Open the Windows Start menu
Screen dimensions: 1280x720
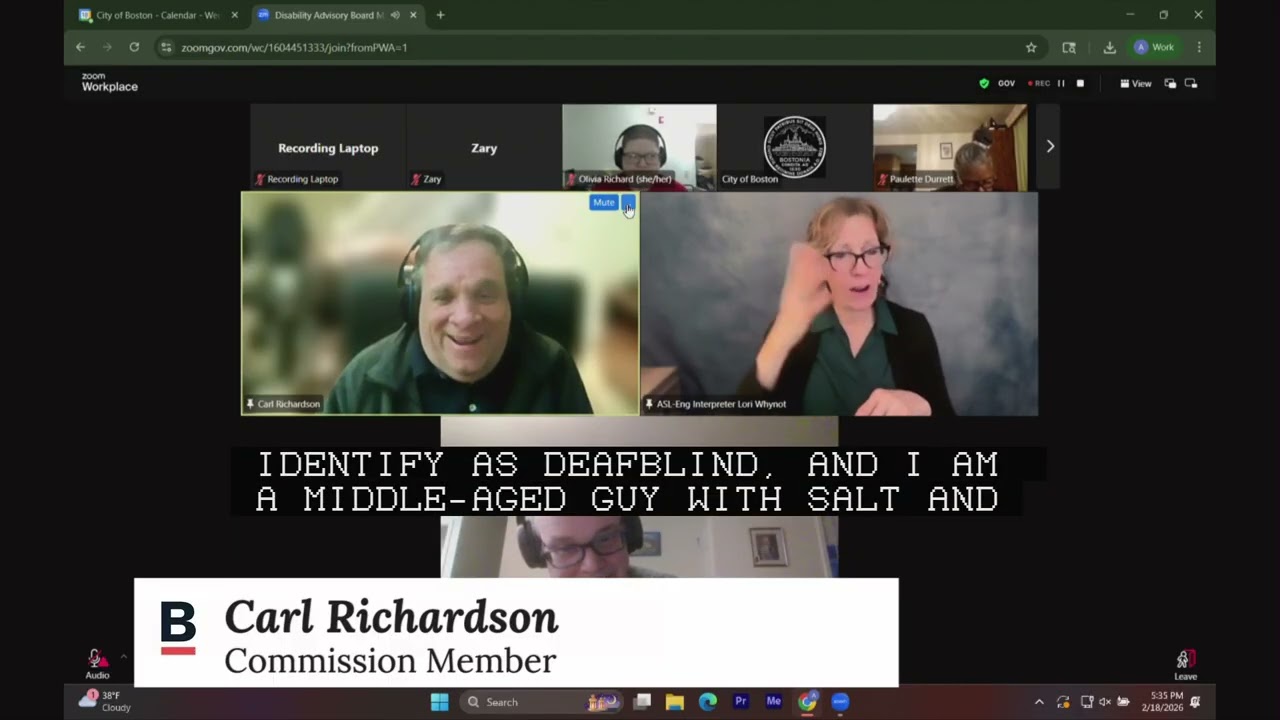(x=439, y=702)
